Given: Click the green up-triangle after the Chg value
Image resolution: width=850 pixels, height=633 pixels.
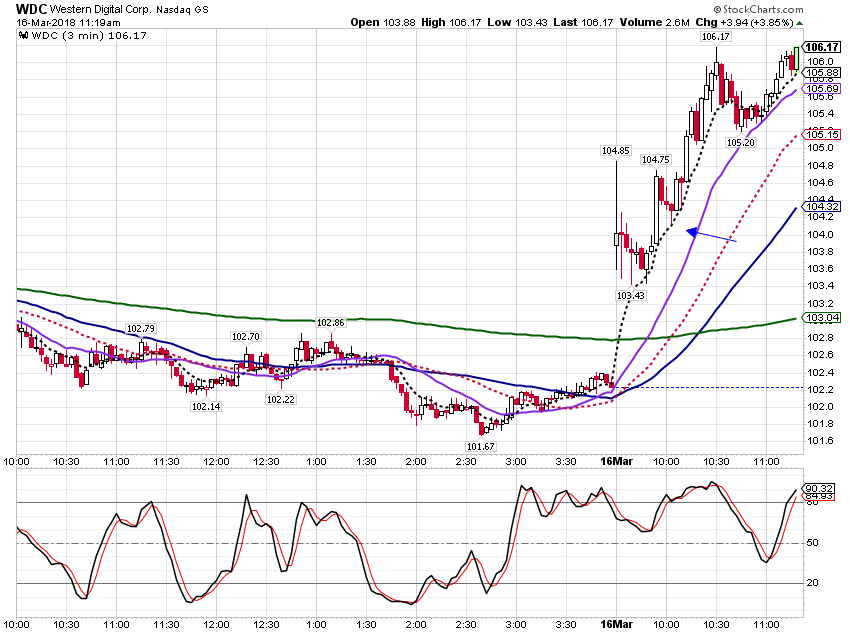Looking at the screenshot, I should 800,23.
